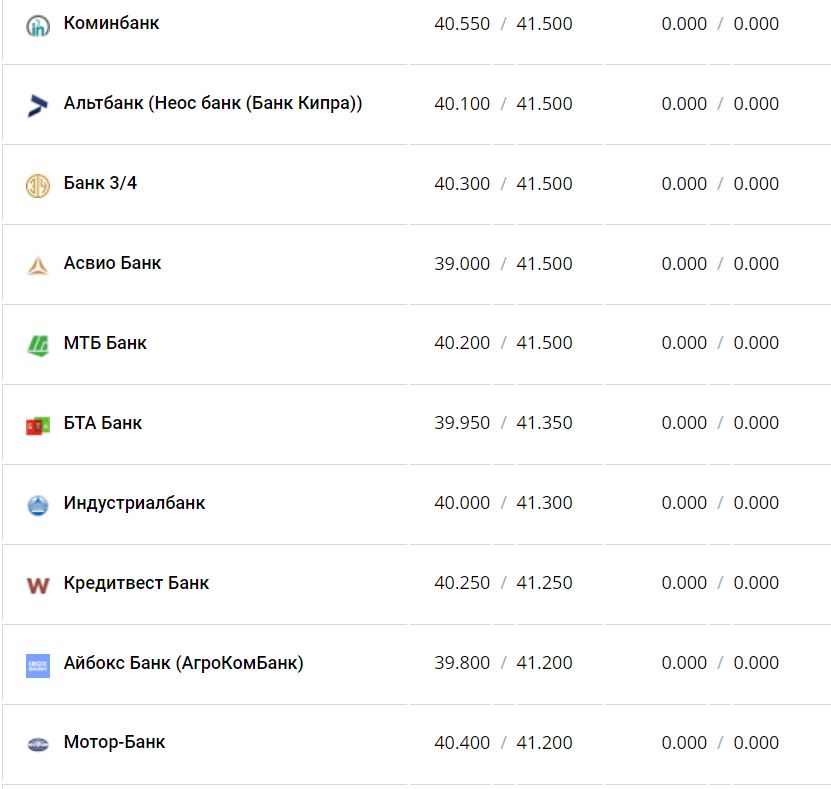Viewport: 831px width, 789px height.
Task: Open Айбокс Банк (АгроКомБанк) name link
Action: [x=183, y=663]
